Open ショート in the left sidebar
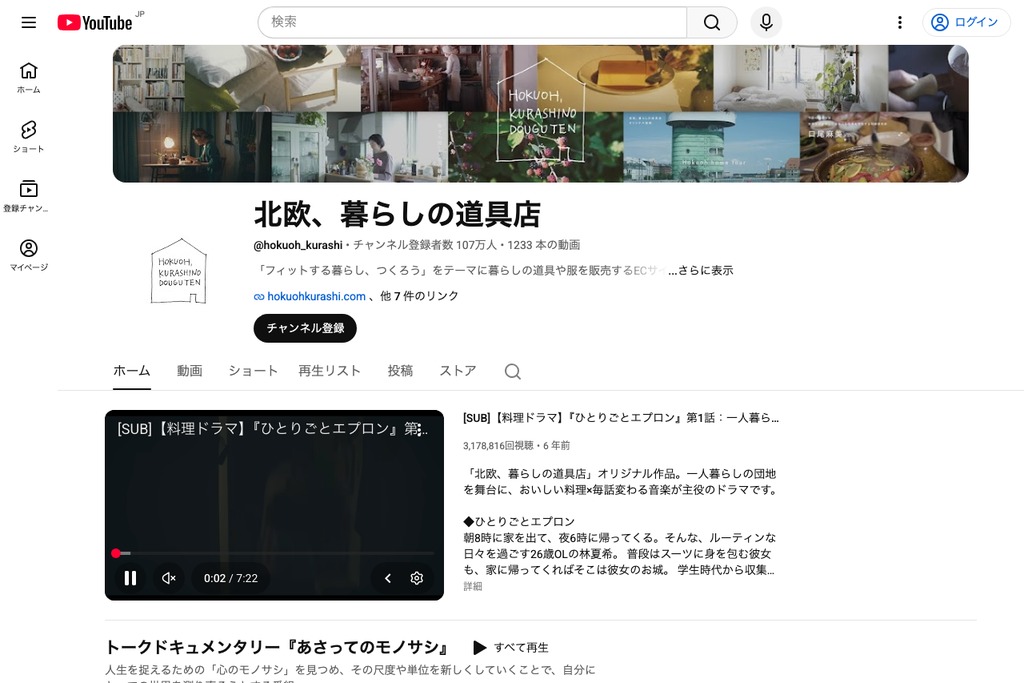The image size is (1024, 683). pyautogui.click(x=29, y=136)
